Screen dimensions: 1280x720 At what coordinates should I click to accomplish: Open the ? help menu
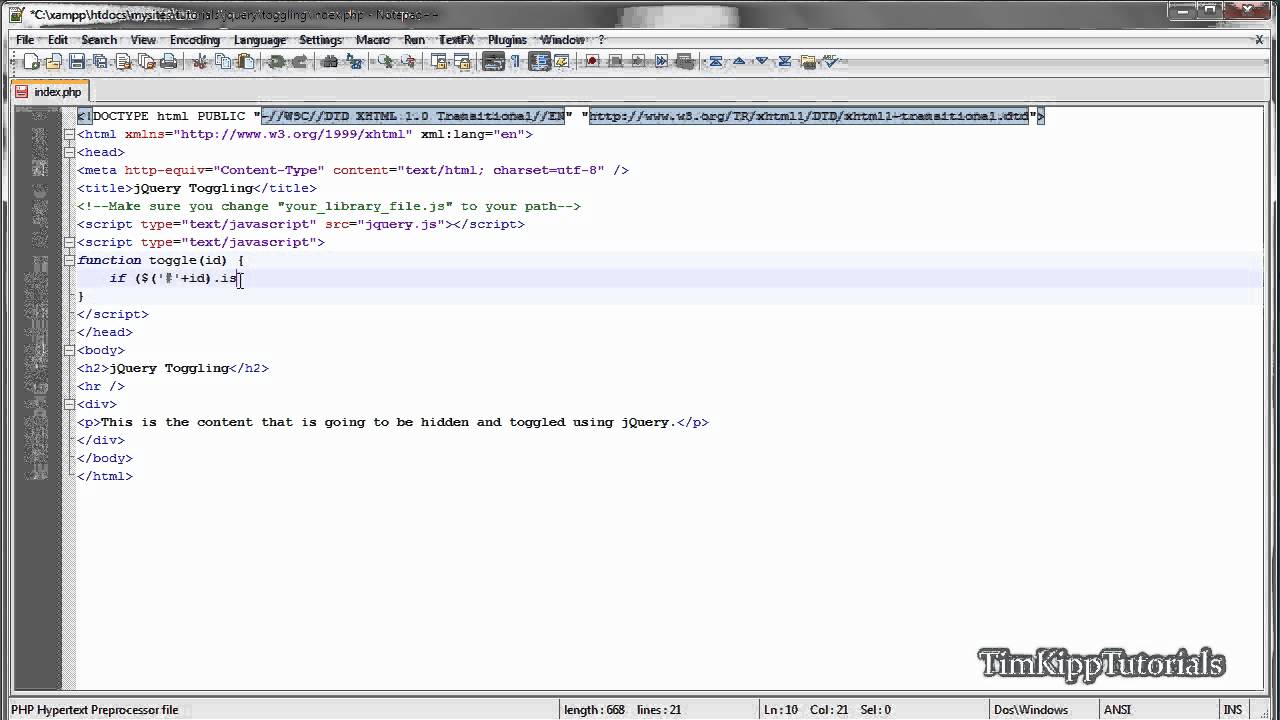tap(601, 40)
